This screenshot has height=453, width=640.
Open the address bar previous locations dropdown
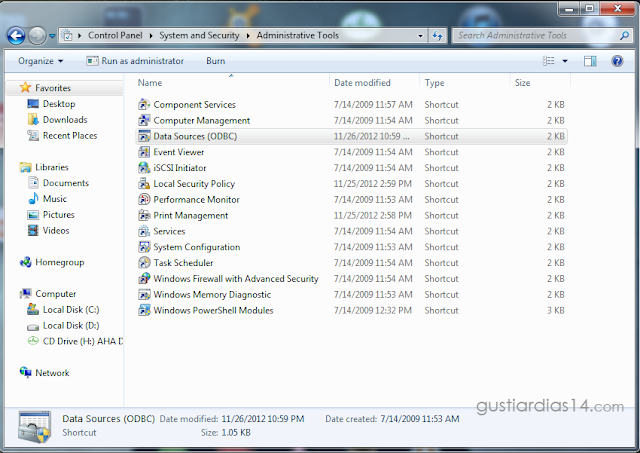click(420, 36)
